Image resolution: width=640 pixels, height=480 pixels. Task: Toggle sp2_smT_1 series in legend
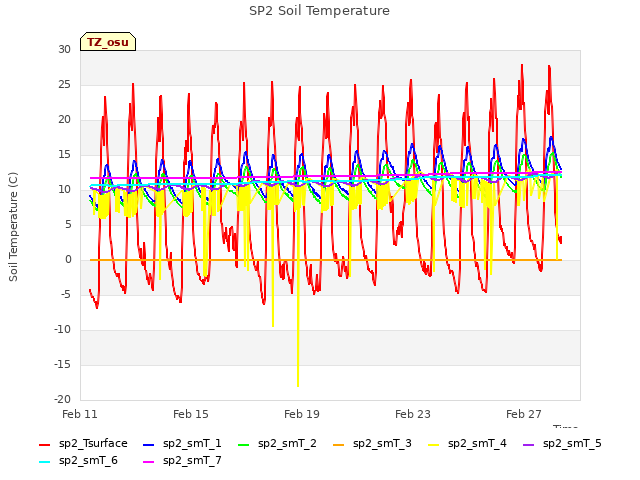[x=182, y=443]
